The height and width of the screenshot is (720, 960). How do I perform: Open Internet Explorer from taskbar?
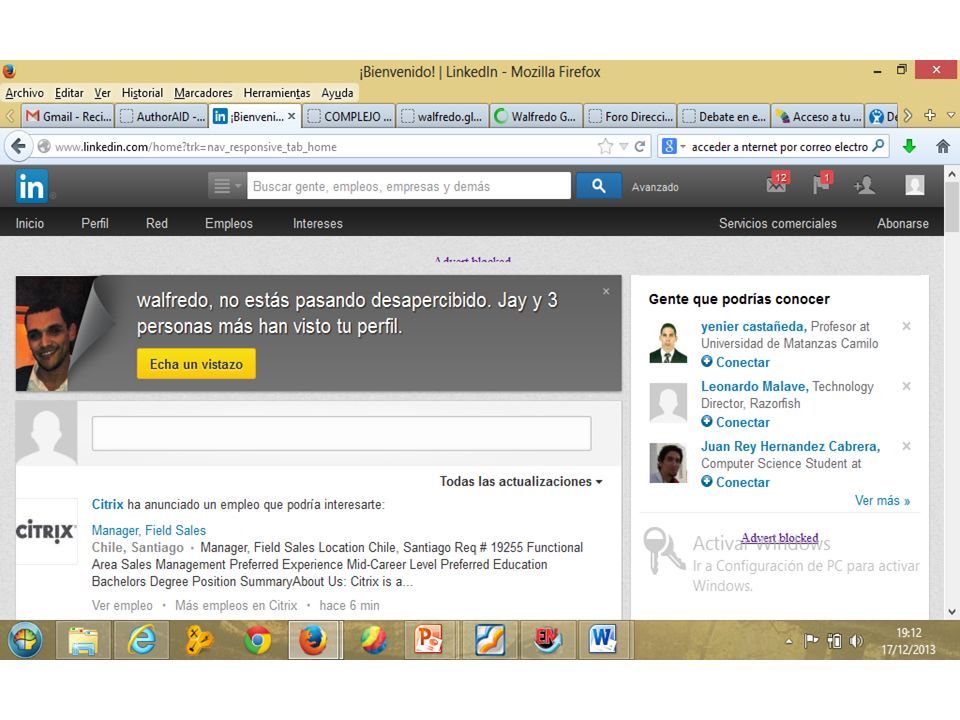pos(141,640)
